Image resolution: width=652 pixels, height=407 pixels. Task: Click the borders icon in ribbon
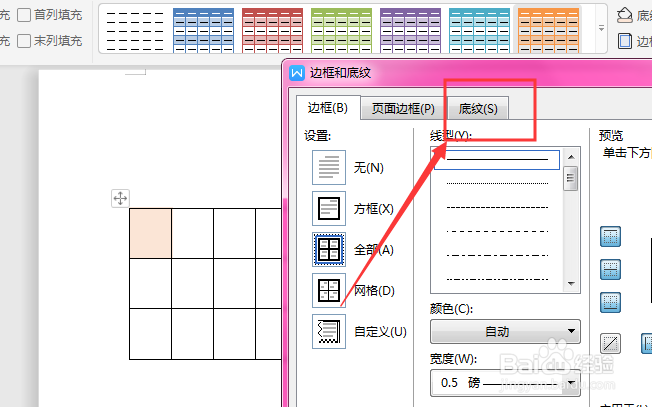click(x=625, y=41)
